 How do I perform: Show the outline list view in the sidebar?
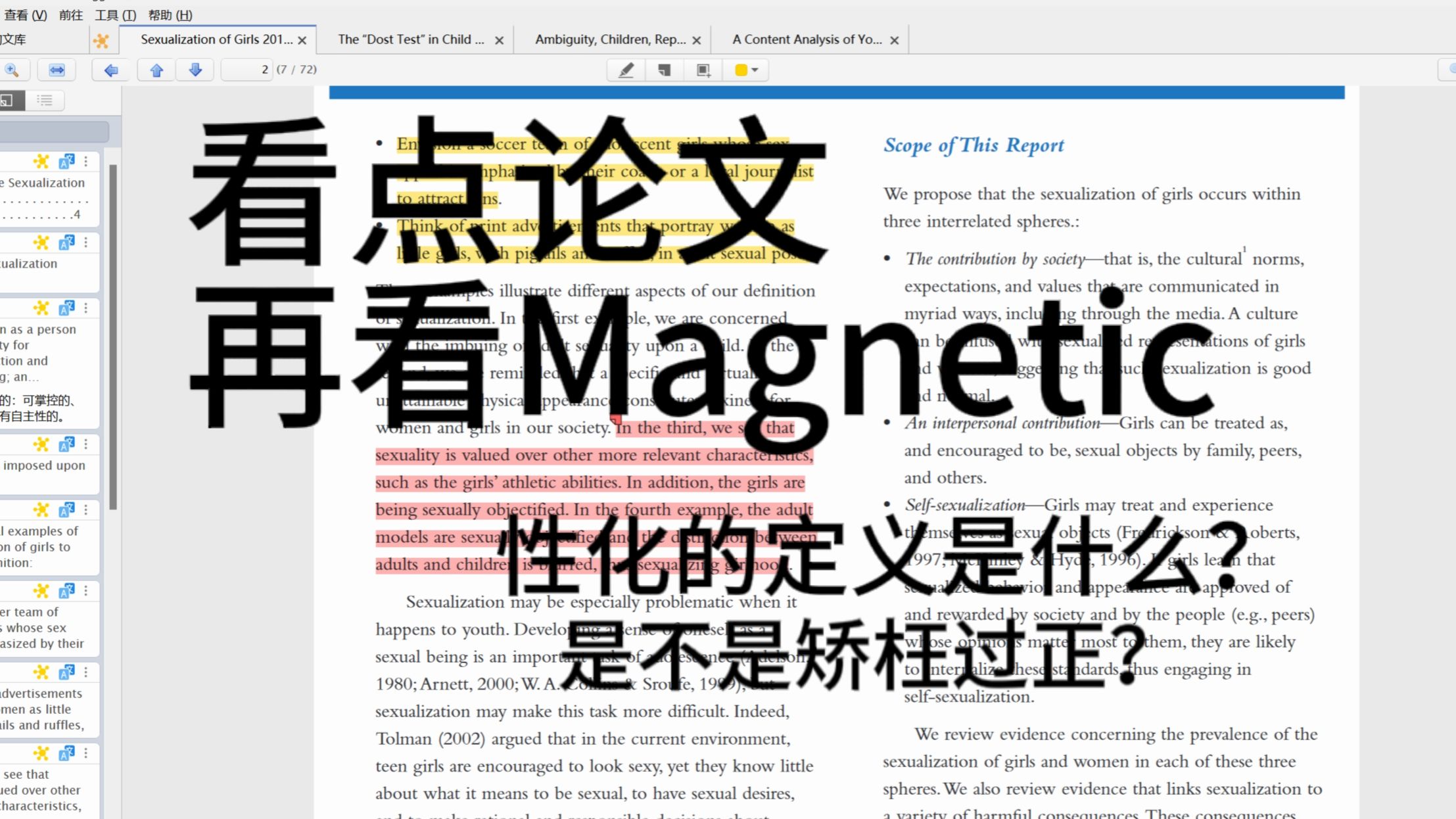pyautogui.click(x=45, y=101)
